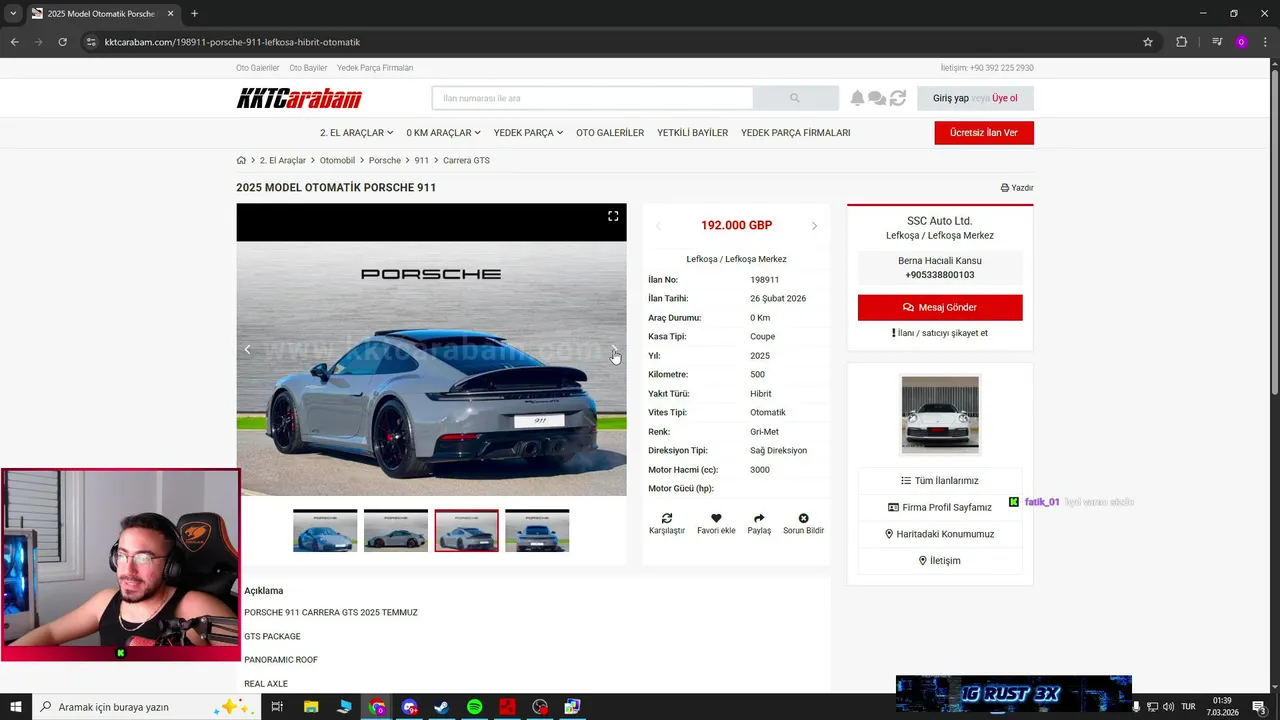The width and height of the screenshot is (1280, 720).
Task: Click Giriş yap login link
Action: [950, 98]
